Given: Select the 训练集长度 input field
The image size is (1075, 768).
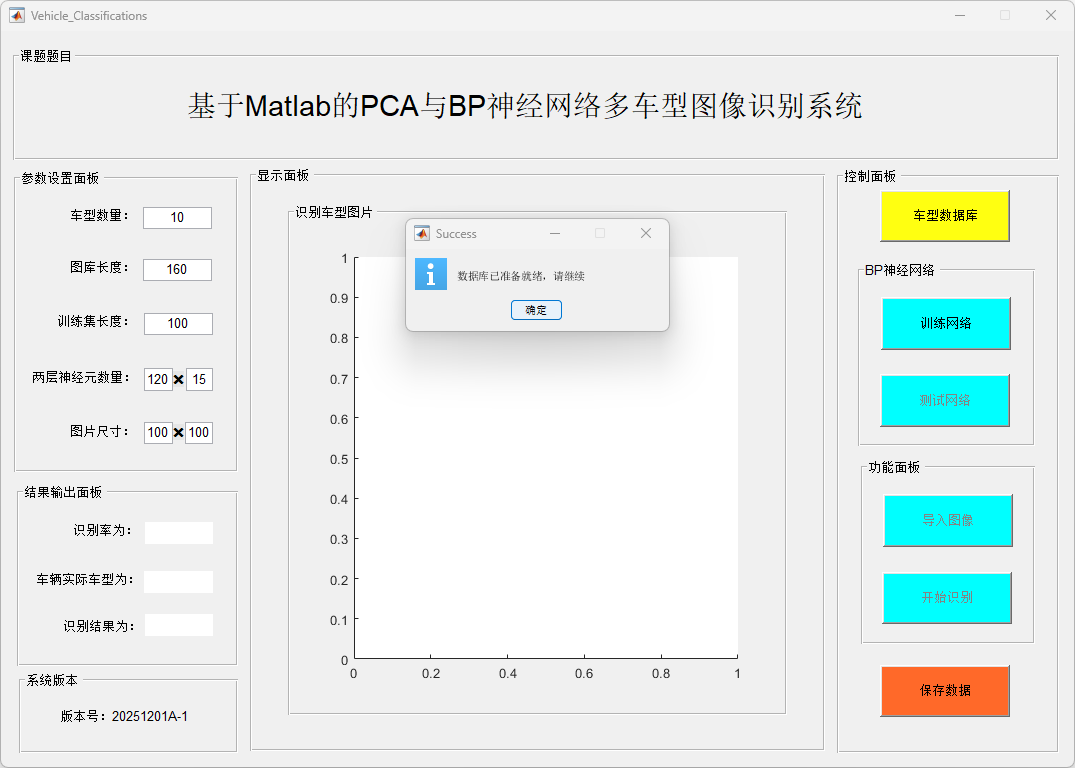Looking at the screenshot, I should click(178, 324).
